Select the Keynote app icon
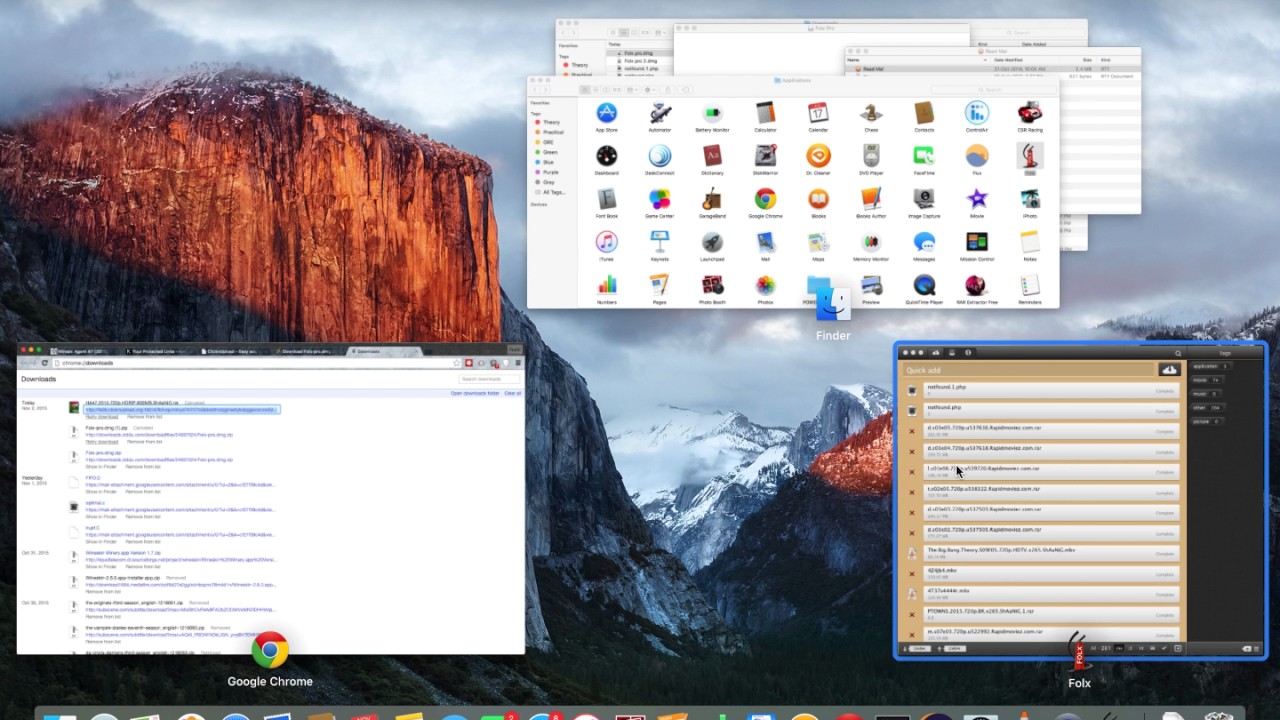1280x720 pixels. [659, 242]
